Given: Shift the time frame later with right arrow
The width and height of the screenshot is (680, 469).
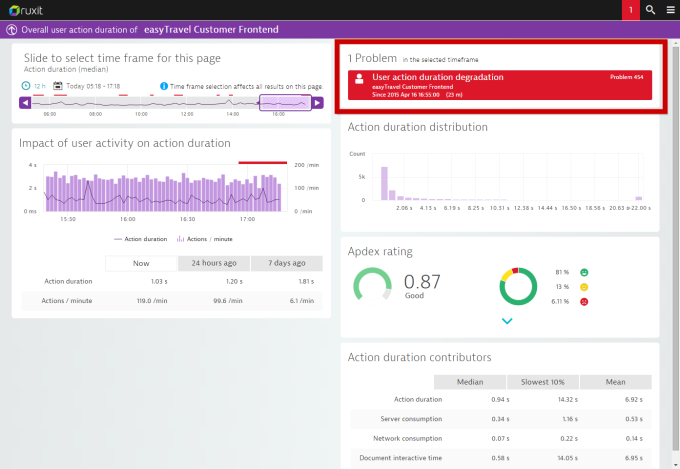Looking at the screenshot, I should 317,103.
